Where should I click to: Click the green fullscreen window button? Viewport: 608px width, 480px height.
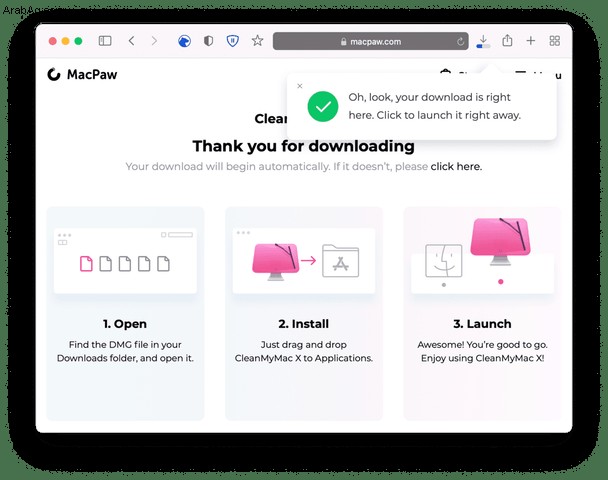click(x=78, y=41)
